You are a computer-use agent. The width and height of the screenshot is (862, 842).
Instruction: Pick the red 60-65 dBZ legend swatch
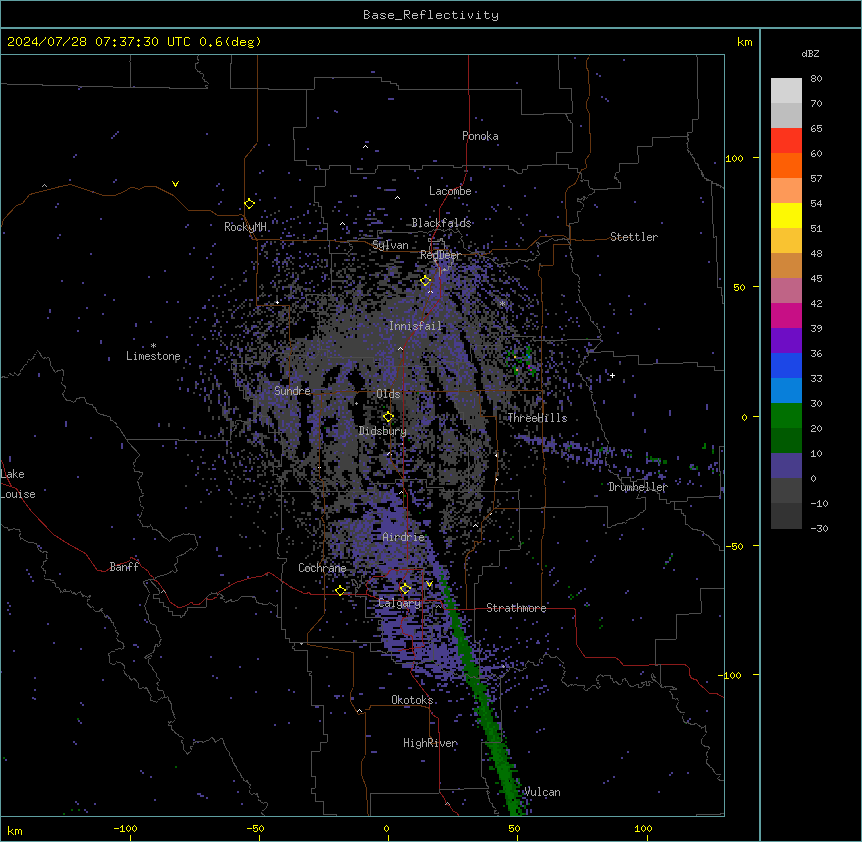coord(786,141)
